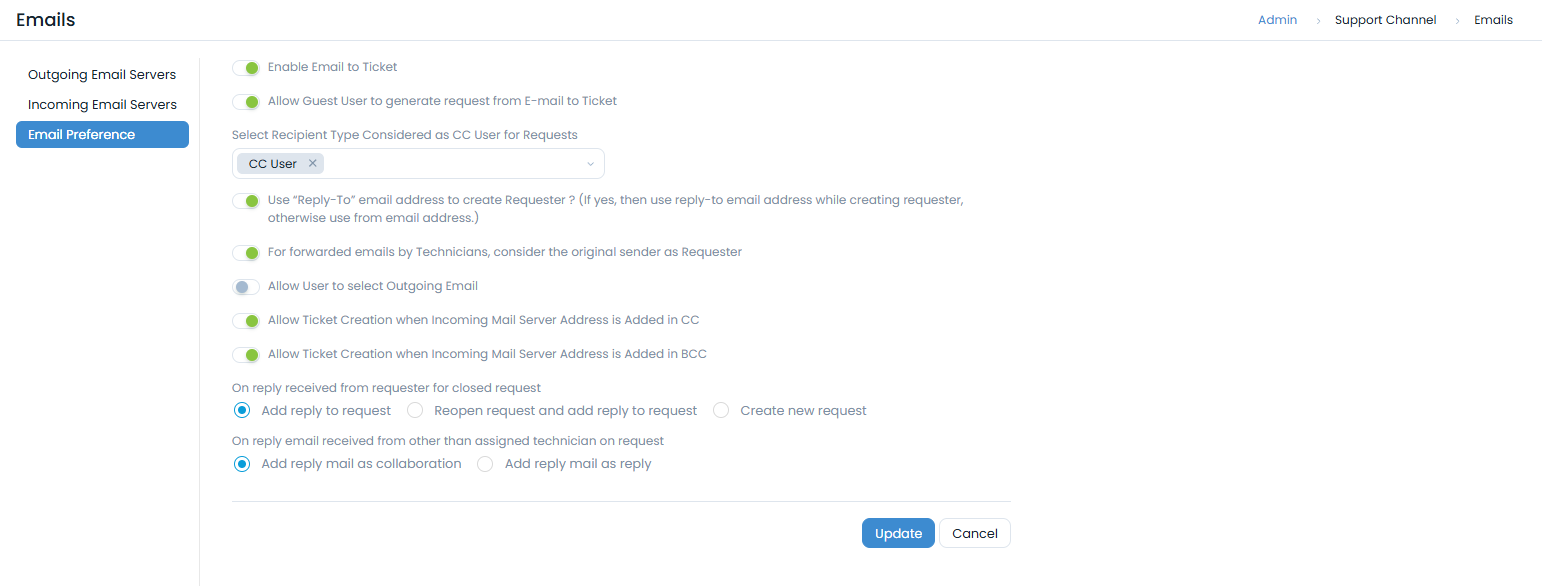The width and height of the screenshot is (1542, 586).
Task: Click the Cancel button
Action: click(x=975, y=534)
